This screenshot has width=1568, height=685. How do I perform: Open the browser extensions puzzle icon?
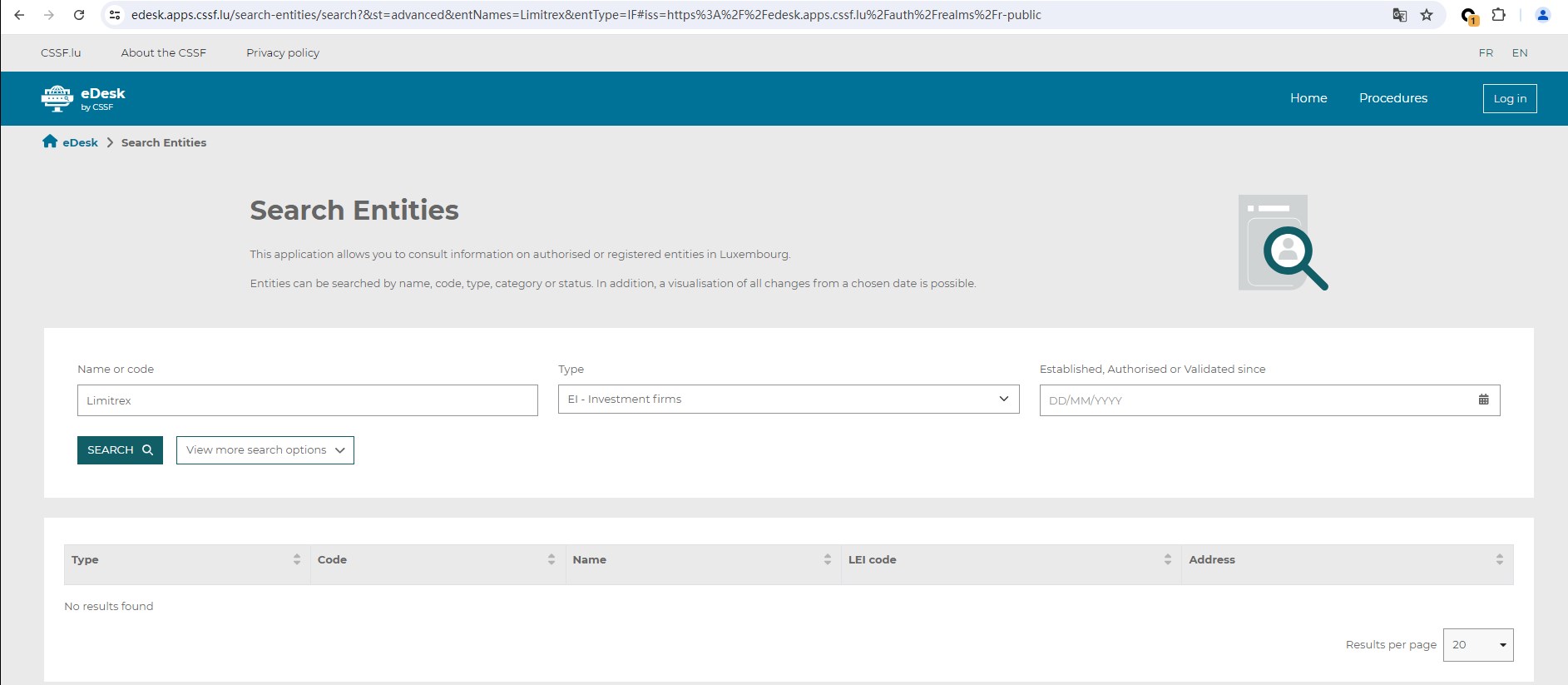(1498, 15)
